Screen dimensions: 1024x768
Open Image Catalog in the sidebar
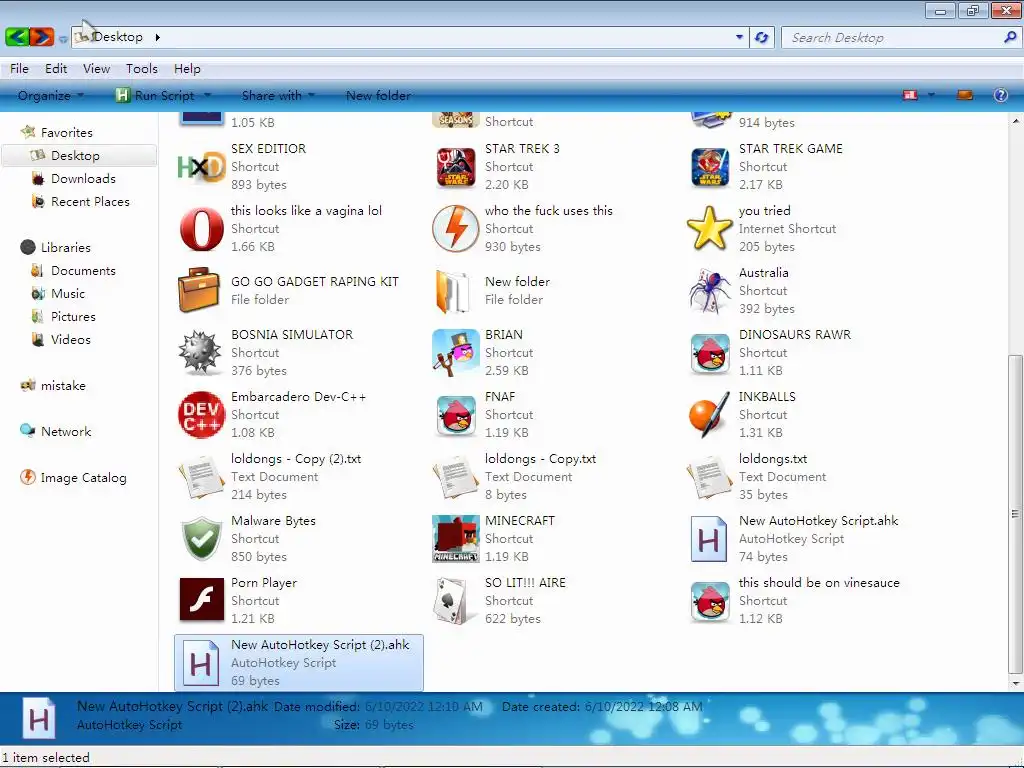pyautogui.click(x=73, y=478)
